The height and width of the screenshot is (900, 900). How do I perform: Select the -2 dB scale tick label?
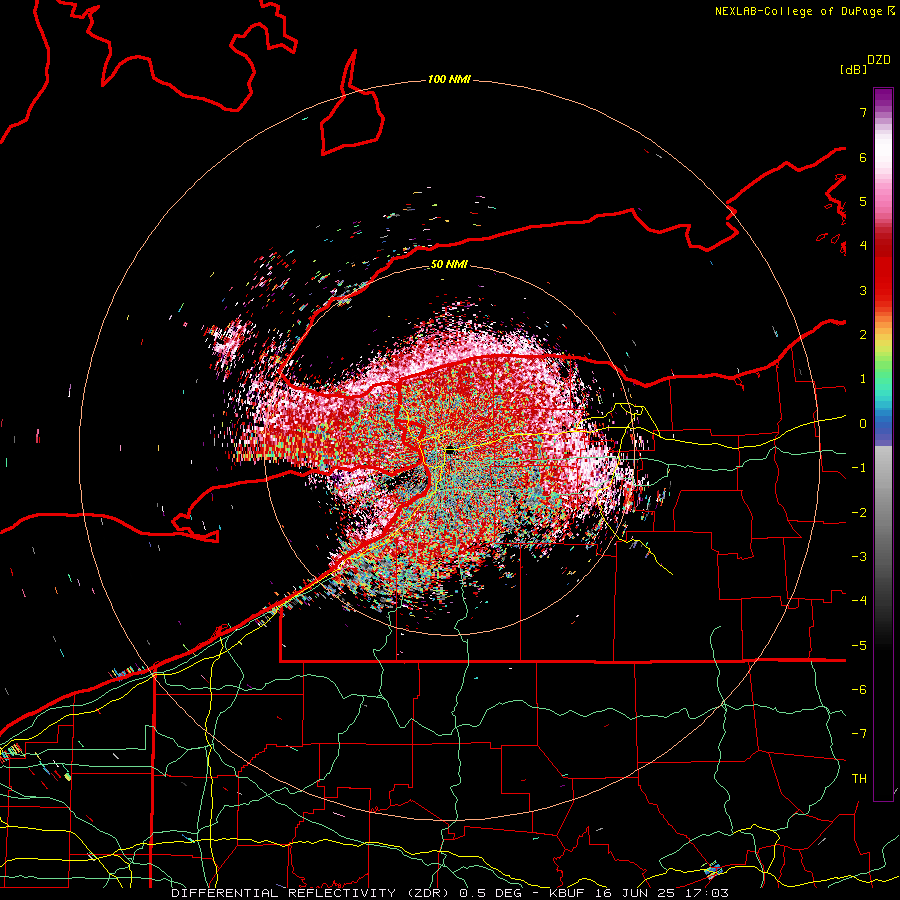coord(859,513)
